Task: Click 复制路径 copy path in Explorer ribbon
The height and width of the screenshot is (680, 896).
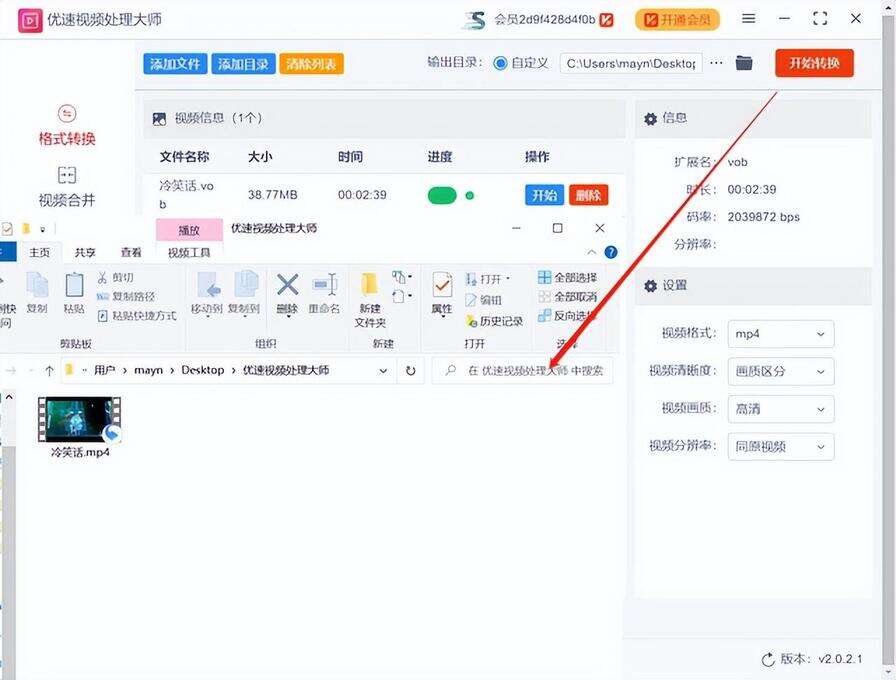Action: point(126,297)
